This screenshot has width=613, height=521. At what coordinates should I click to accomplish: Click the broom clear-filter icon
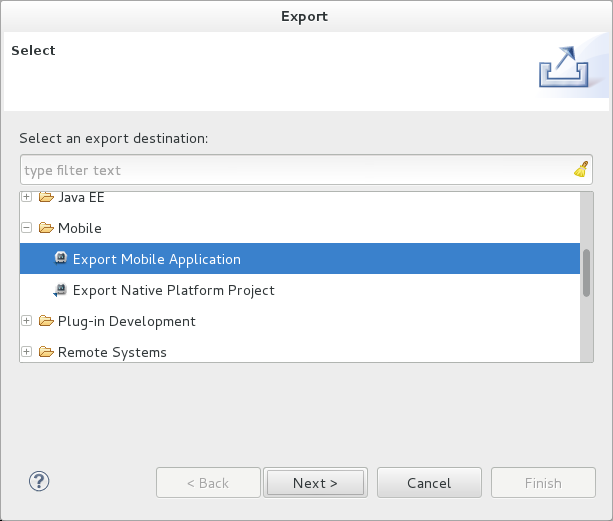pyautogui.click(x=581, y=170)
